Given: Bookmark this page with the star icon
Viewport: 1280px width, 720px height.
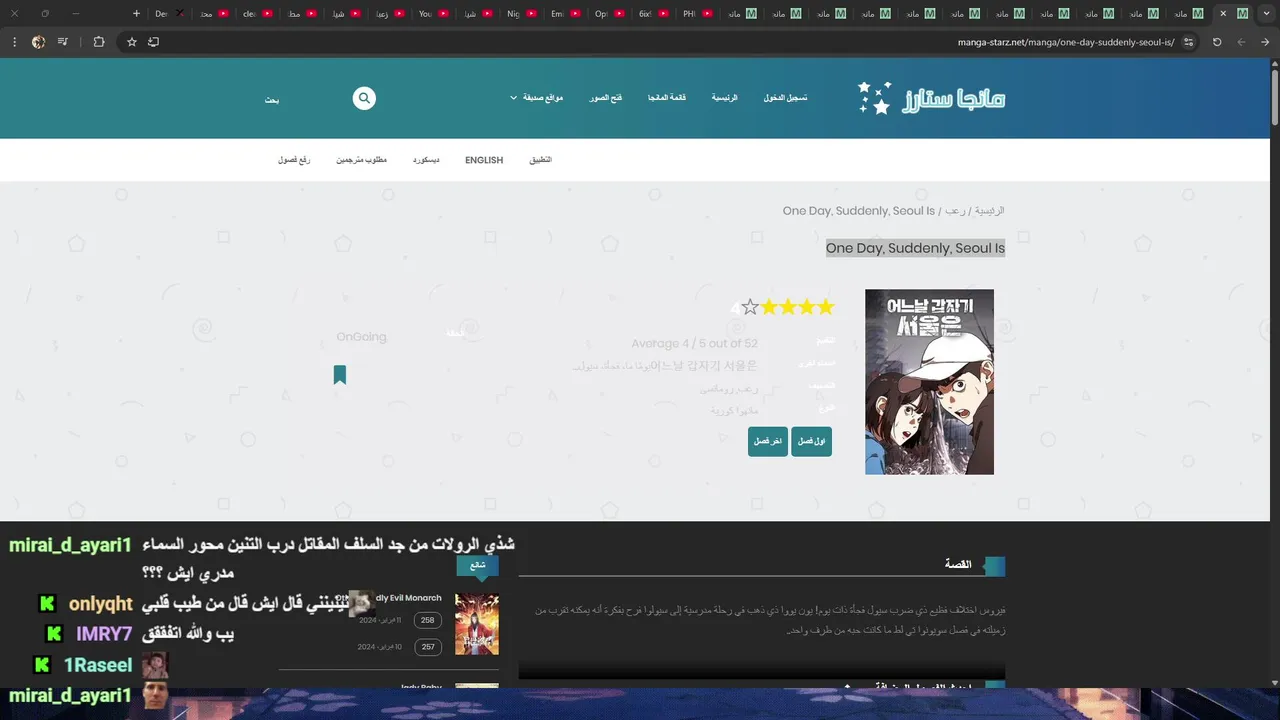Looking at the screenshot, I should (x=131, y=42).
